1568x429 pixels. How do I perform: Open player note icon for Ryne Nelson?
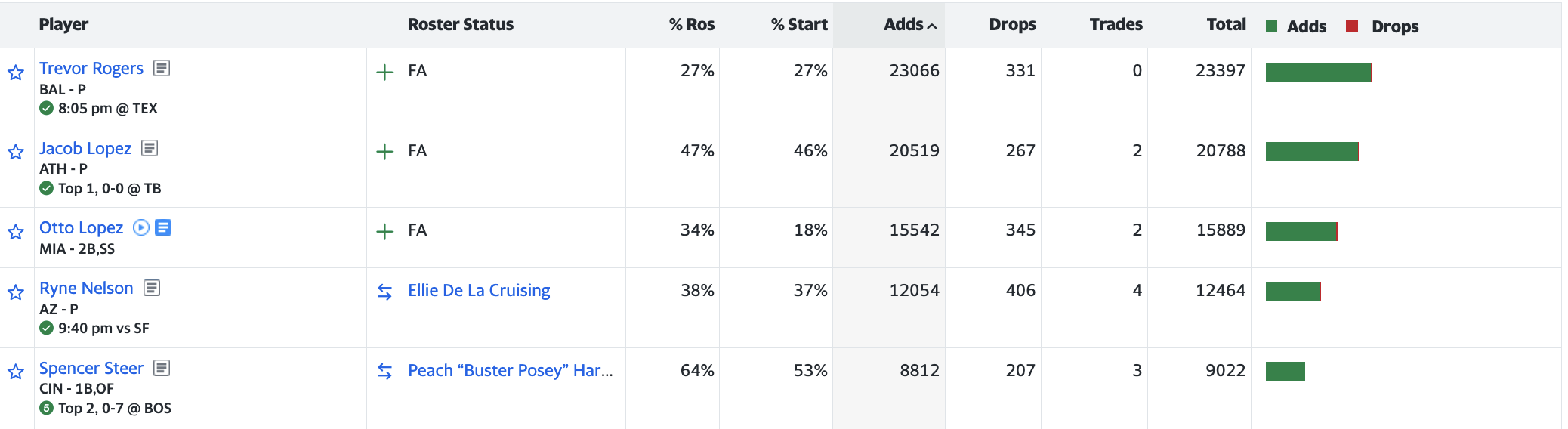[152, 288]
